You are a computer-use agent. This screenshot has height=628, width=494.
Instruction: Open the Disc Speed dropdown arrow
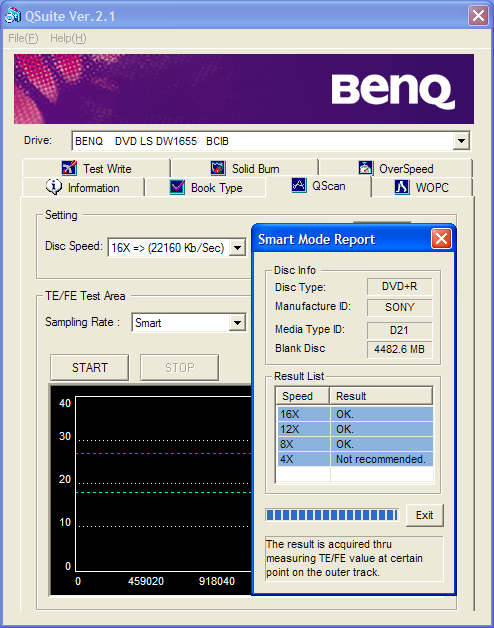tap(238, 248)
